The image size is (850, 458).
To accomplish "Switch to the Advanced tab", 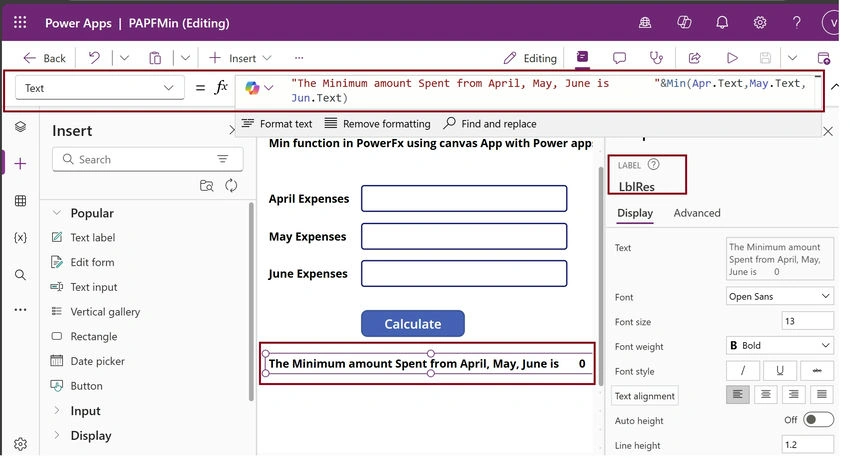I will tap(697, 213).
